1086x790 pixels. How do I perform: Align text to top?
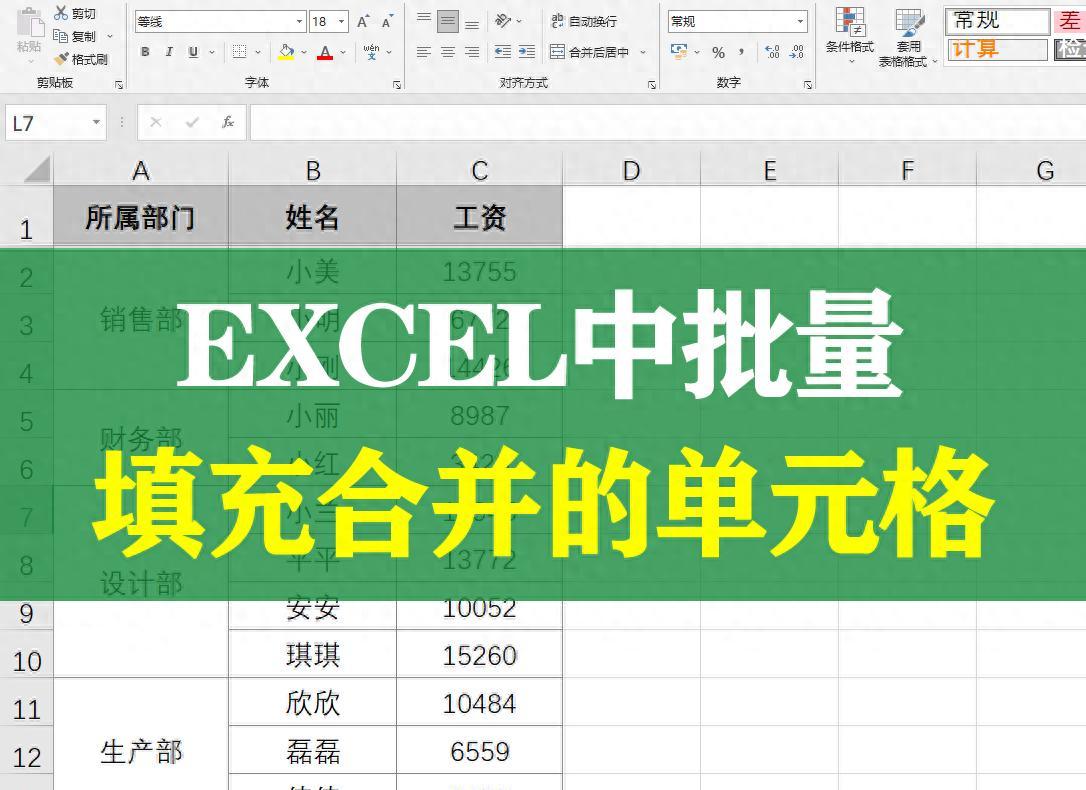[x=424, y=21]
